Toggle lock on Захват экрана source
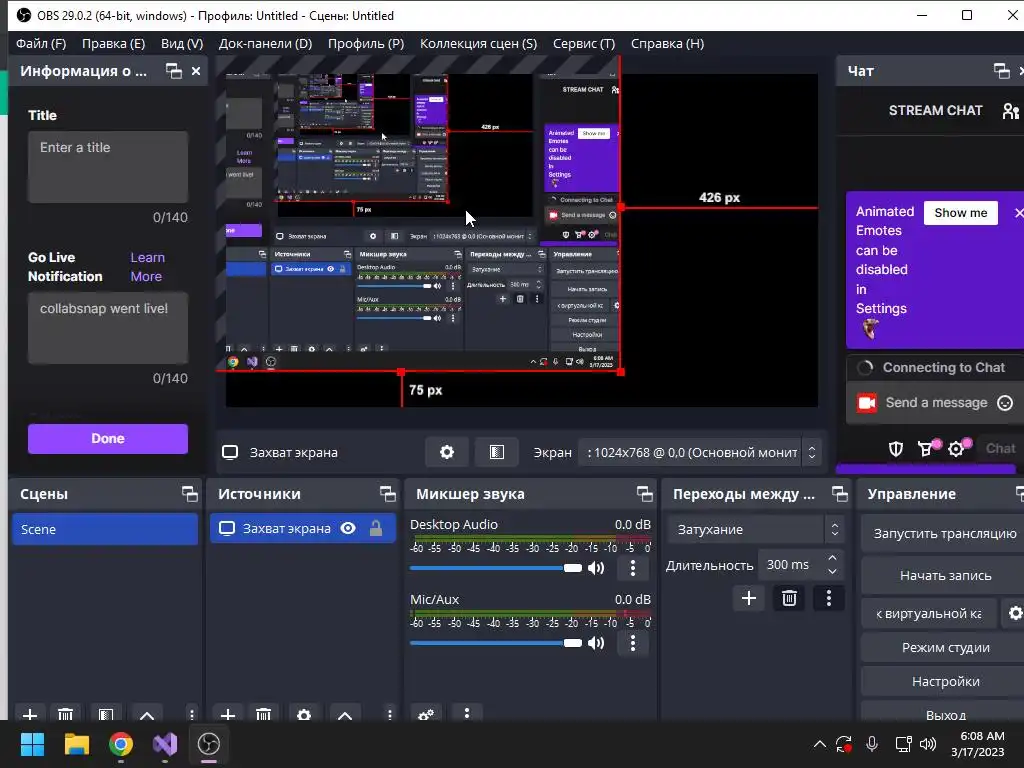This screenshot has height=768, width=1024. pos(376,528)
